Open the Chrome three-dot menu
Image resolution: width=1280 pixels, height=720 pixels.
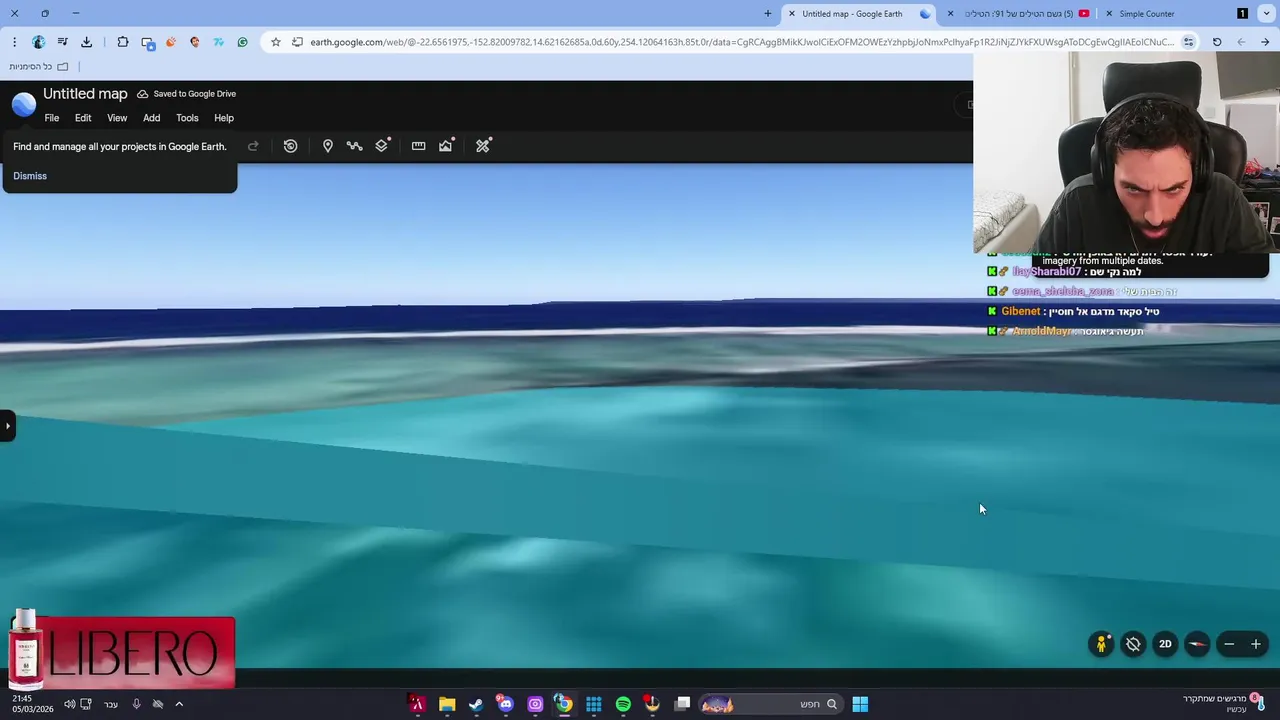14,42
